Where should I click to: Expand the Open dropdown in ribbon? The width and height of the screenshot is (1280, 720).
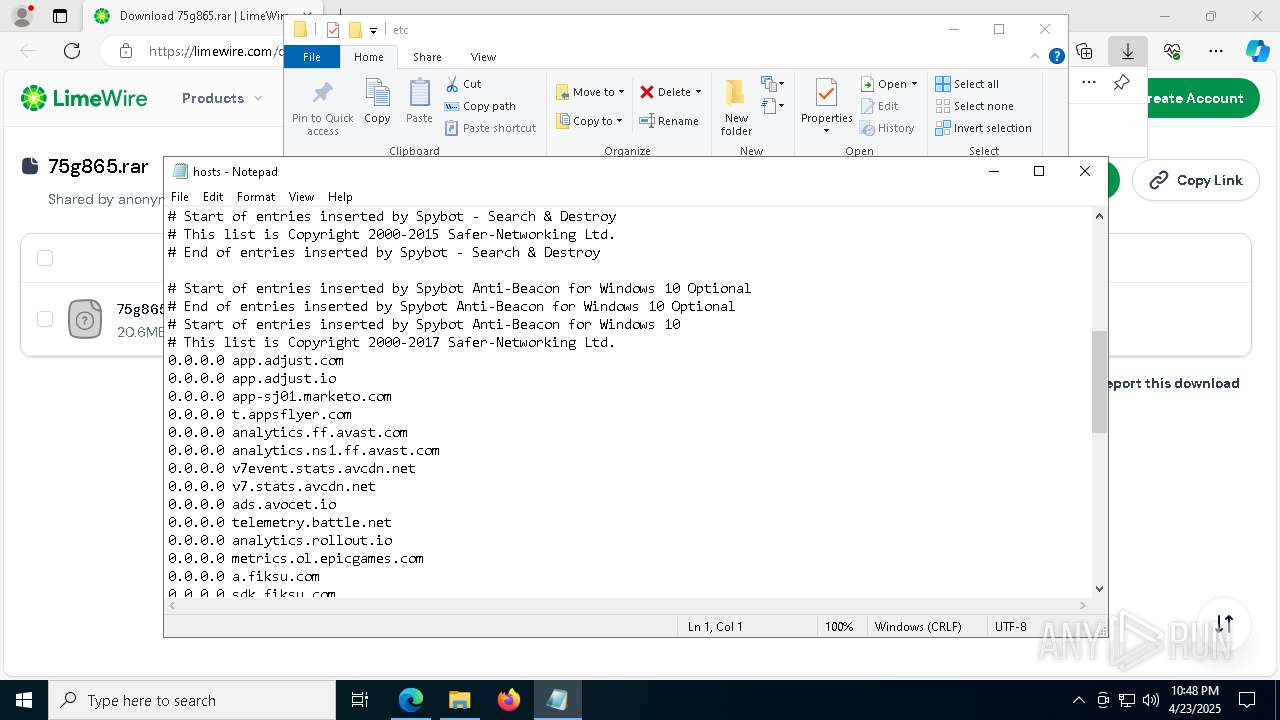(914, 84)
